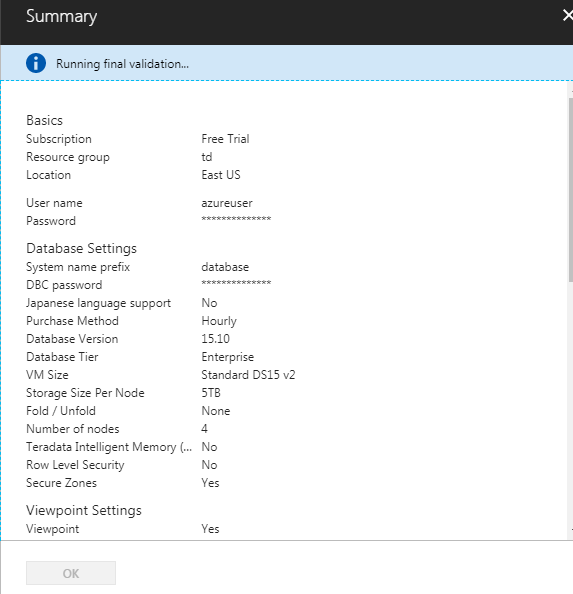Click the 'Japanese language support' label
The height and width of the screenshot is (594, 573).
[98, 303]
